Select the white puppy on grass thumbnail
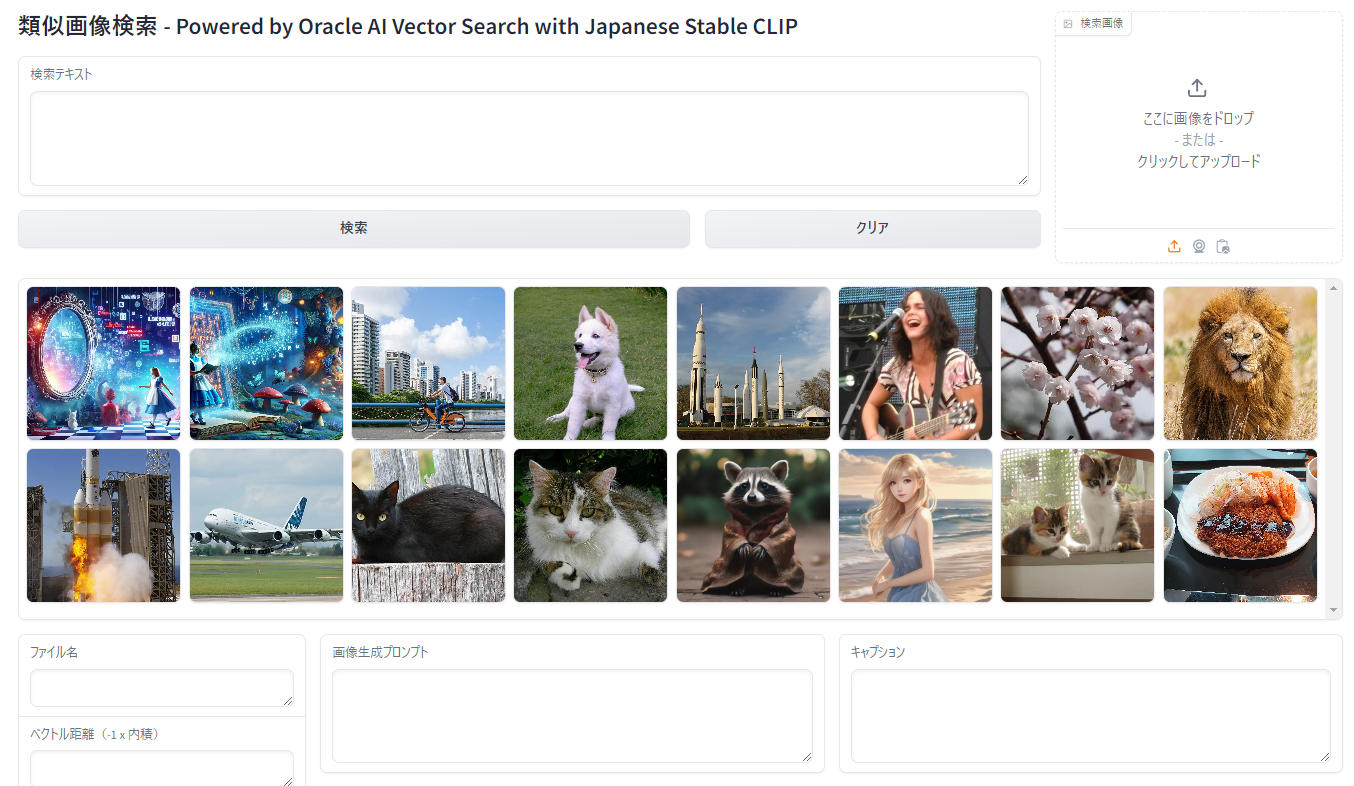The image size is (1354, 786). [590, 363]
